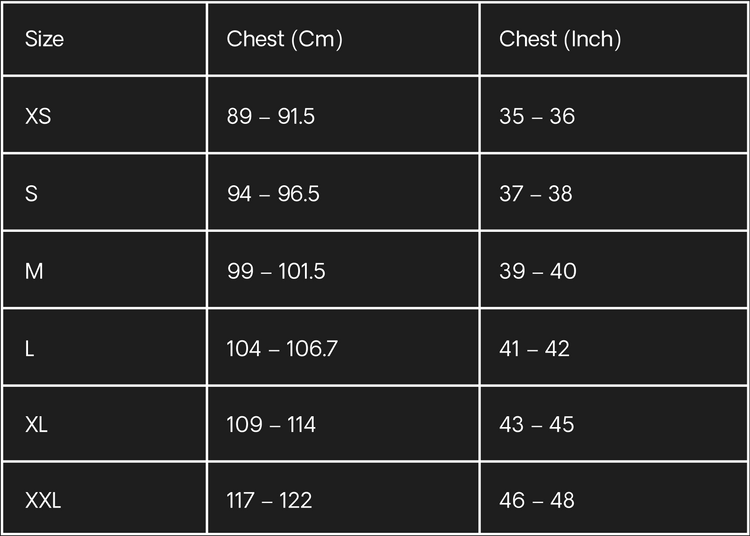The height and width of the screenshot is (536, 750).
Task: Select the XL size cell
Action: pos(36,424)
